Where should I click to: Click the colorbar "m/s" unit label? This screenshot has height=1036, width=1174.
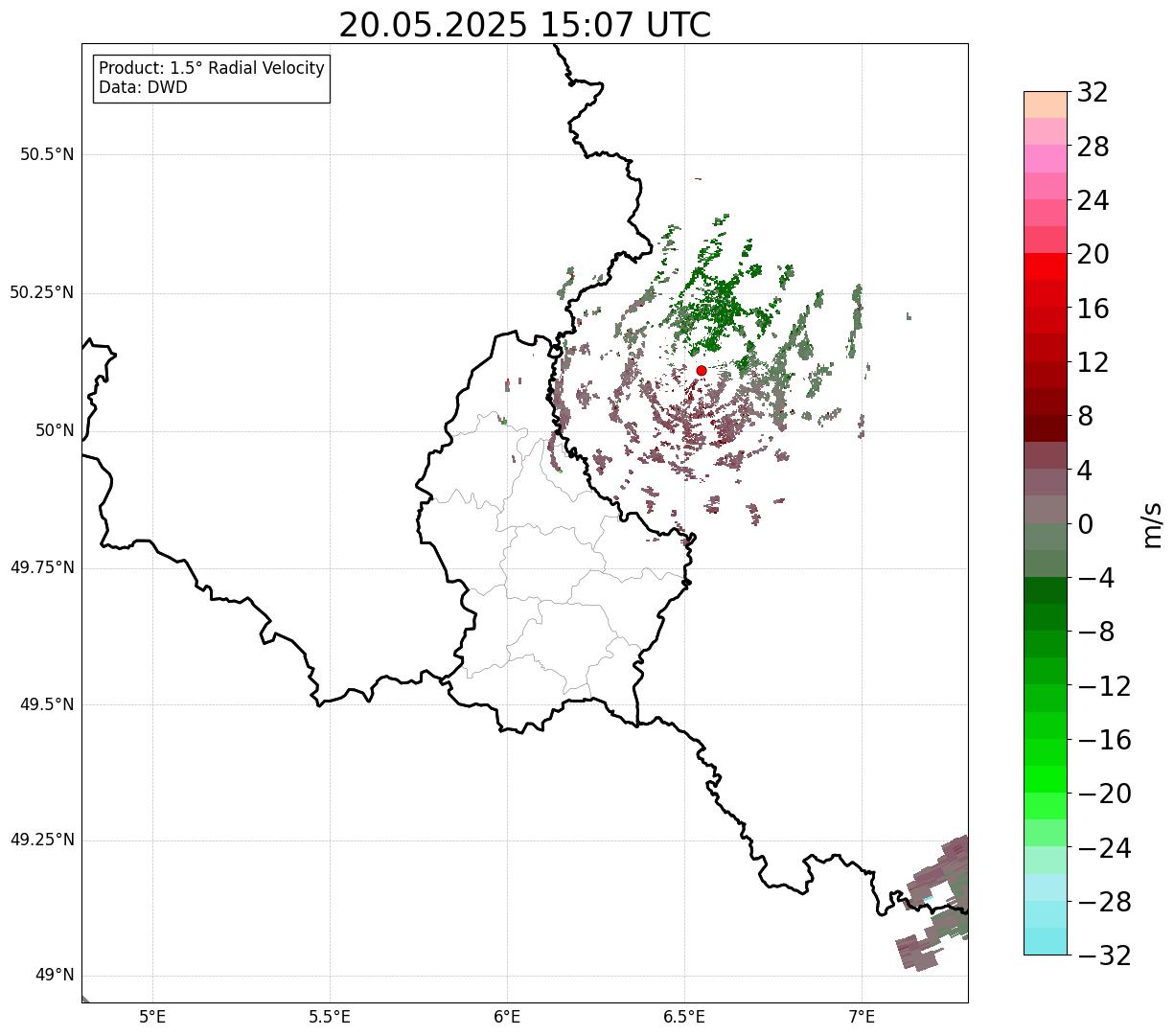1151,523
